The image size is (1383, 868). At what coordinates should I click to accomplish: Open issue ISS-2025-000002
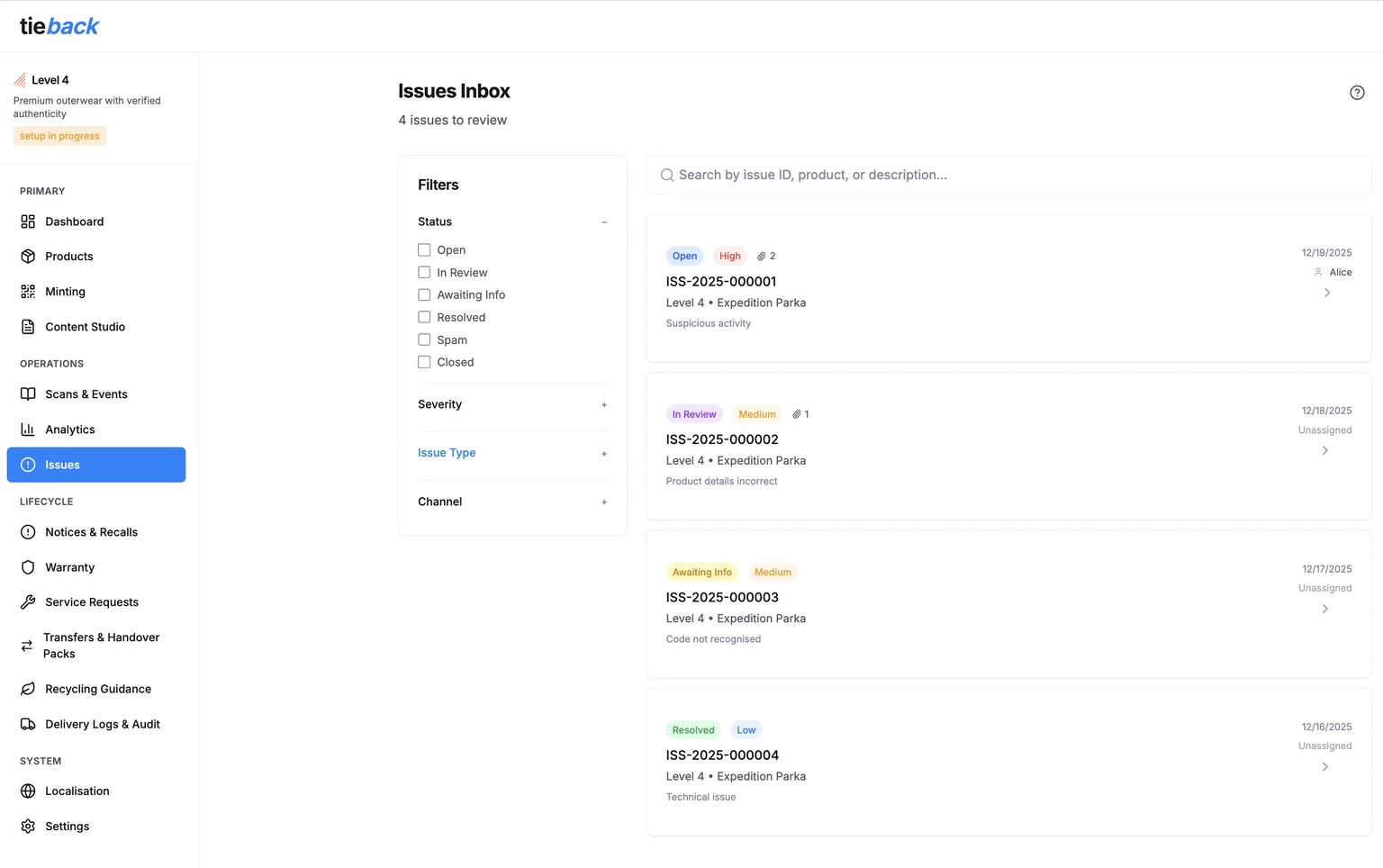722,439
